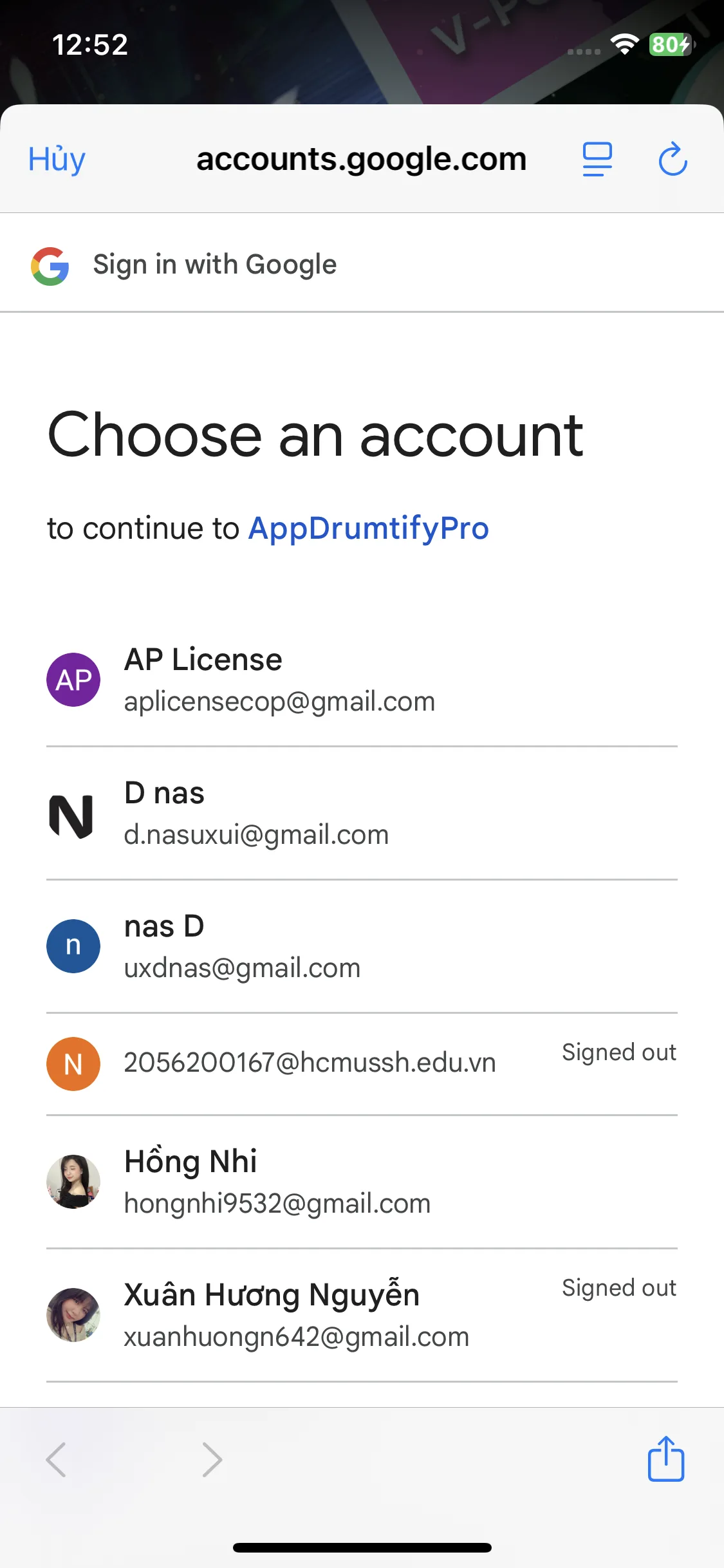
Task: Open the AppDrumtifyPro link
Action: (x=369, y=528)
